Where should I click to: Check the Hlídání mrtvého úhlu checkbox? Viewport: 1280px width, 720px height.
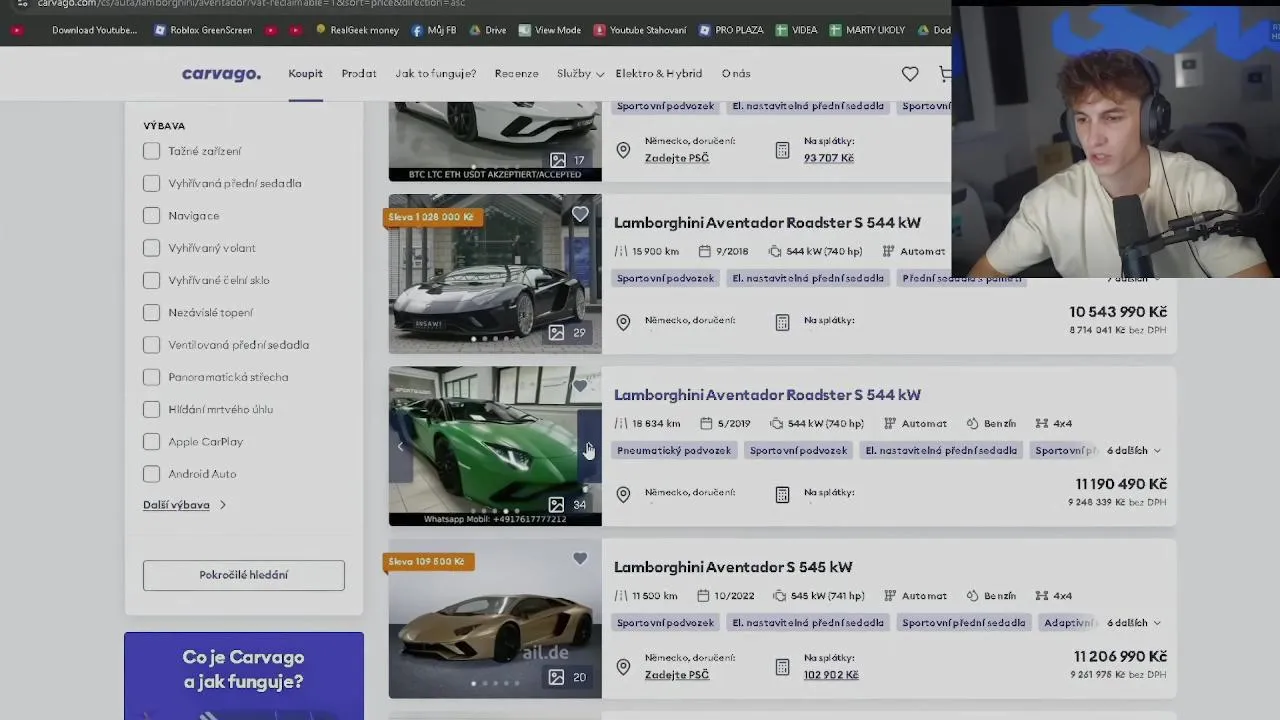(151, 409)
